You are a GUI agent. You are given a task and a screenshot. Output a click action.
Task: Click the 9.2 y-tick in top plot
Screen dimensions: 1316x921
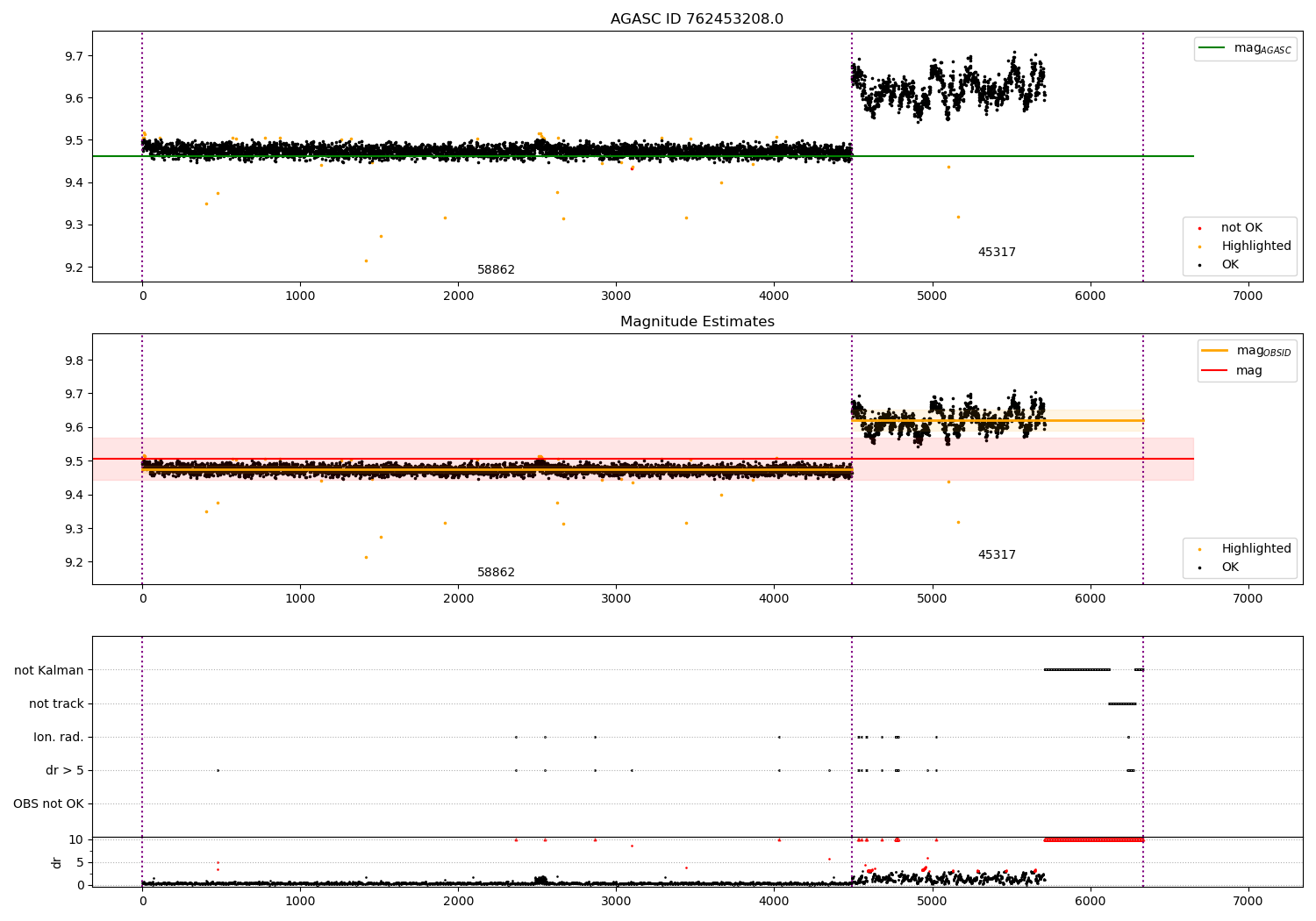click(x=75, y=268)
